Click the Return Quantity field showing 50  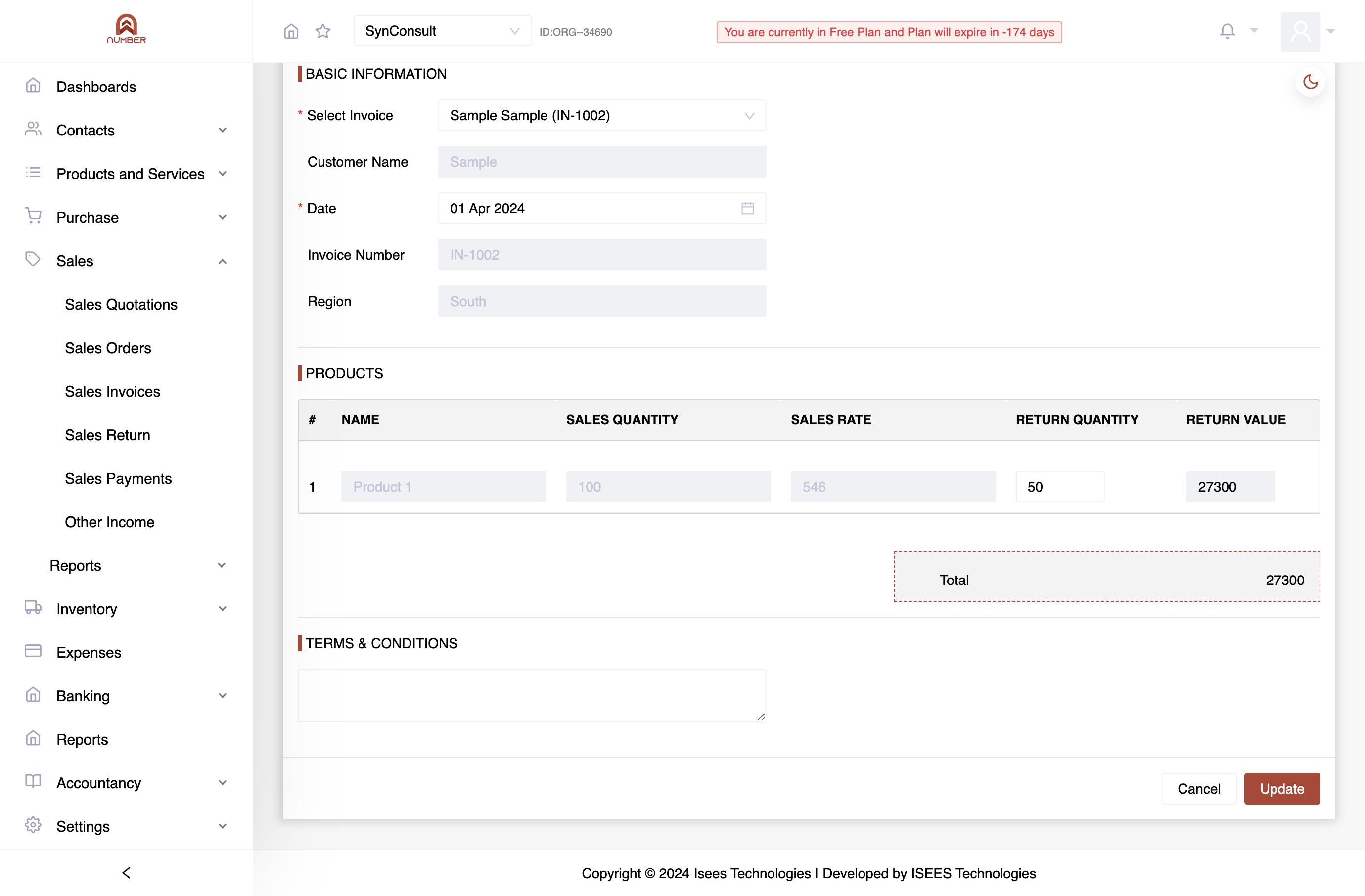click(1059, 487)
